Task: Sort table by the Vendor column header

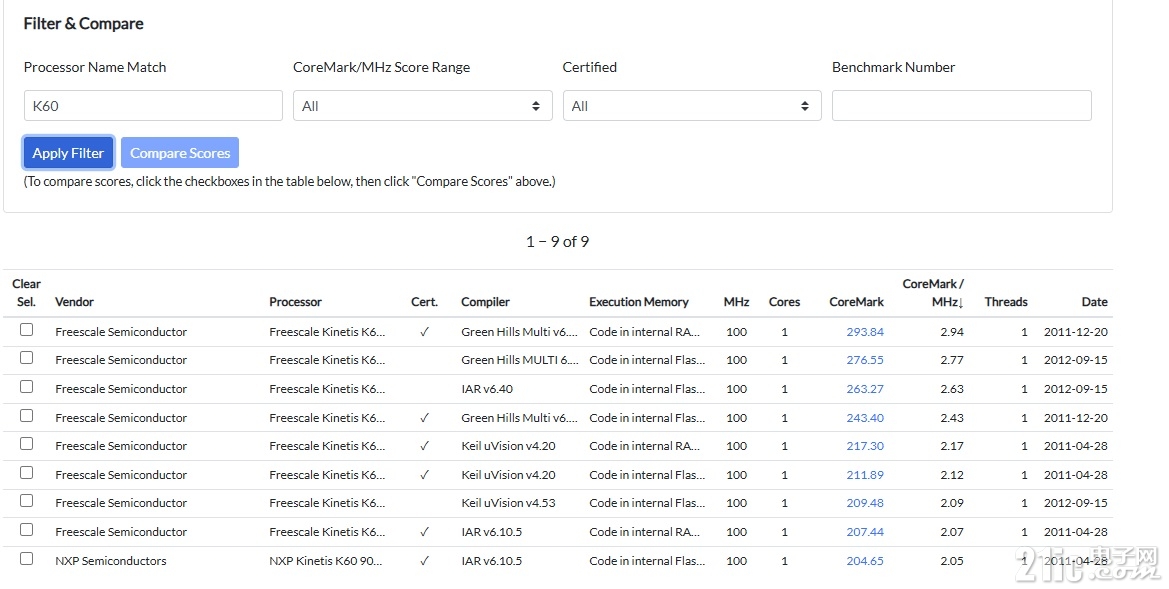Action: tap(75, 302)
